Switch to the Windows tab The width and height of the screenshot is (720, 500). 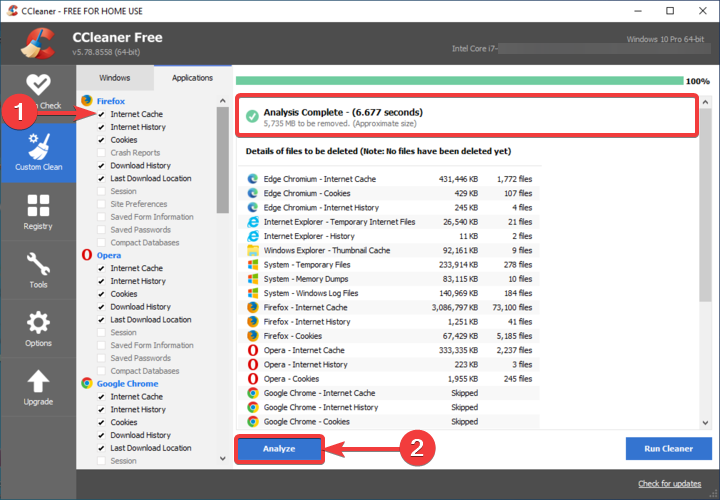tap(114, 78)
